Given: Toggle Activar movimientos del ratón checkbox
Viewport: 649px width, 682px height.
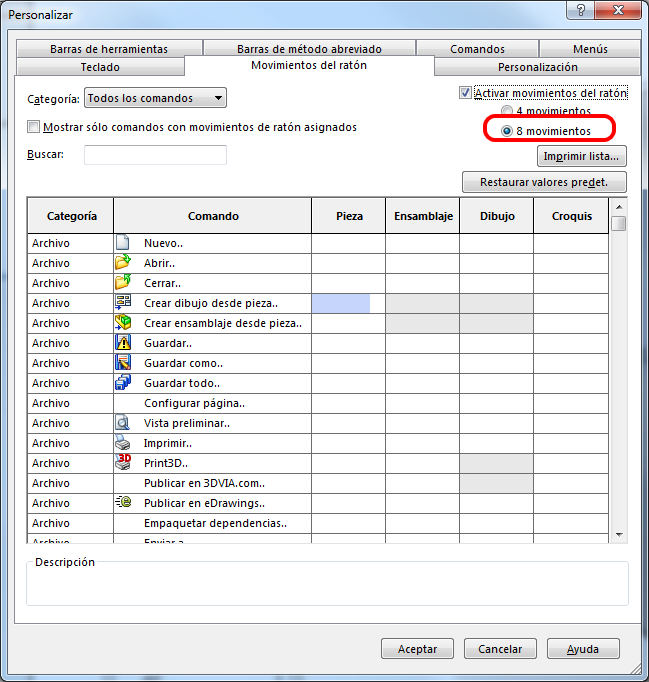Looking at the screenshot, I should tap(465, 93).
